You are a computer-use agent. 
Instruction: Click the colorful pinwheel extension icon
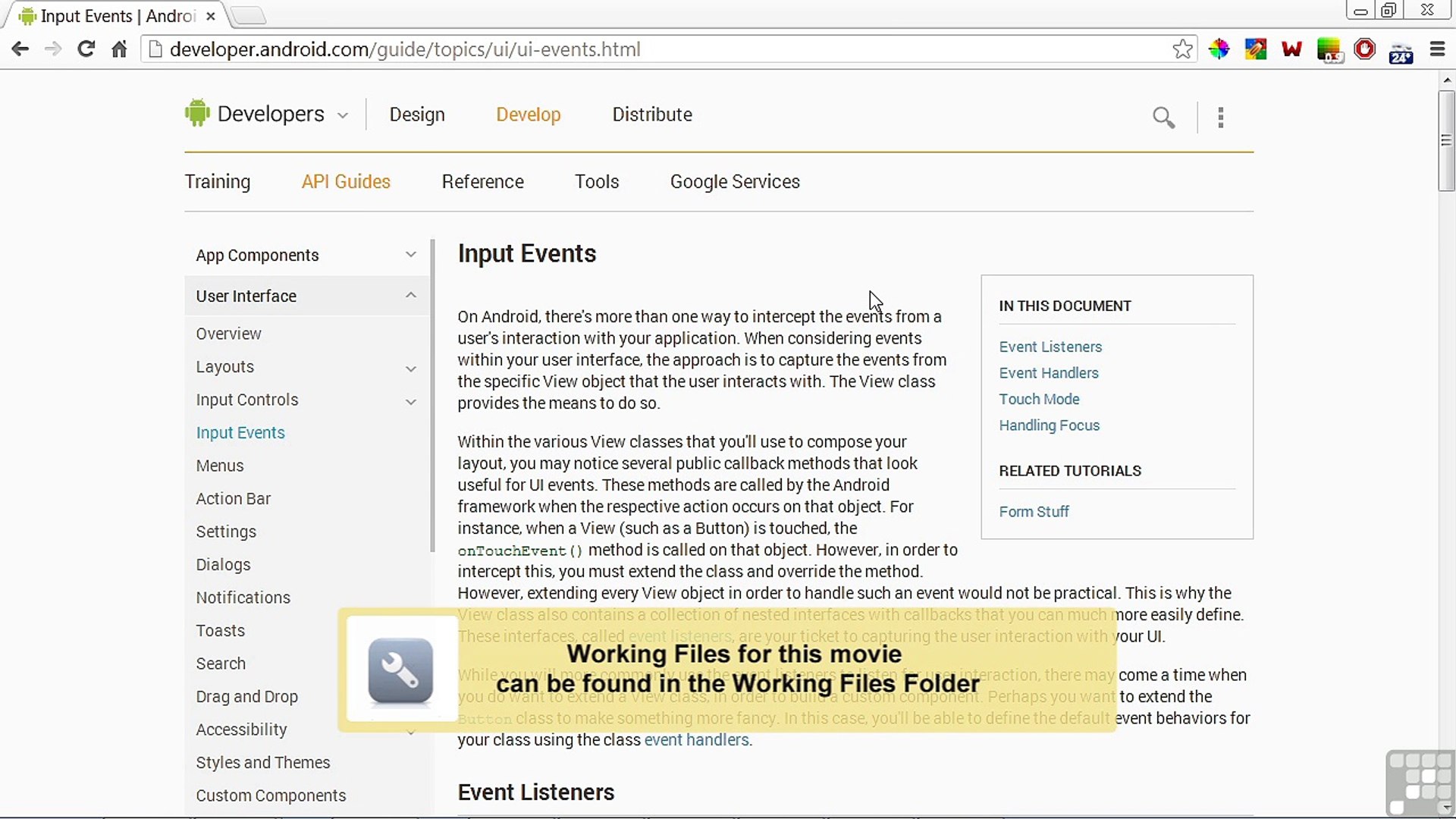click(1219, 49)
